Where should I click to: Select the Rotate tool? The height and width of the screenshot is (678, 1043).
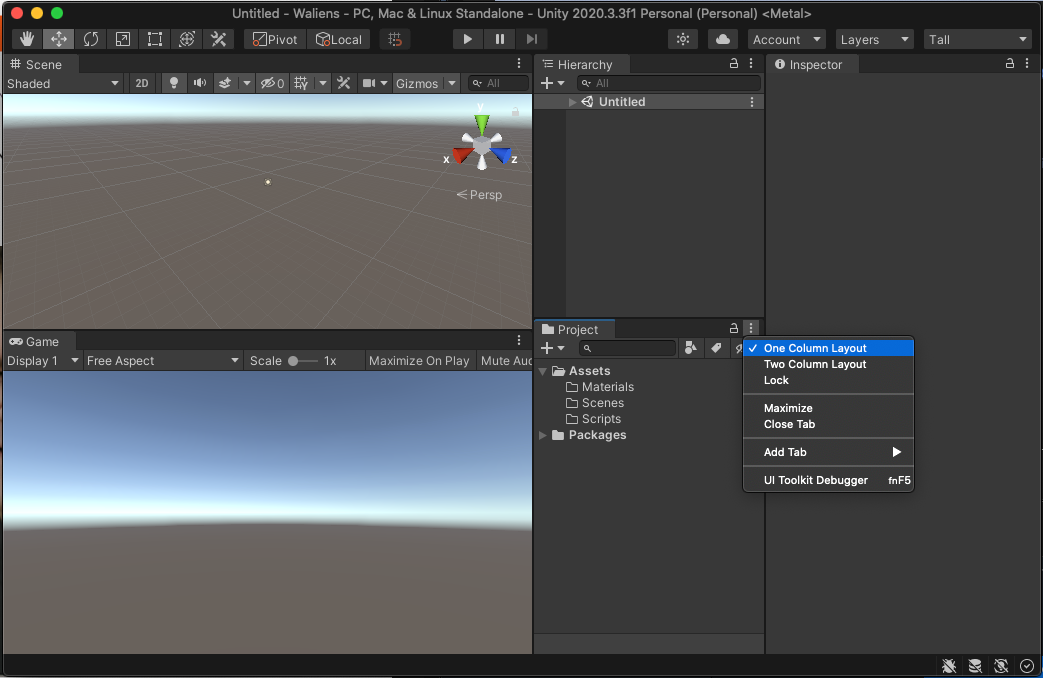click(x=91, y=39)
